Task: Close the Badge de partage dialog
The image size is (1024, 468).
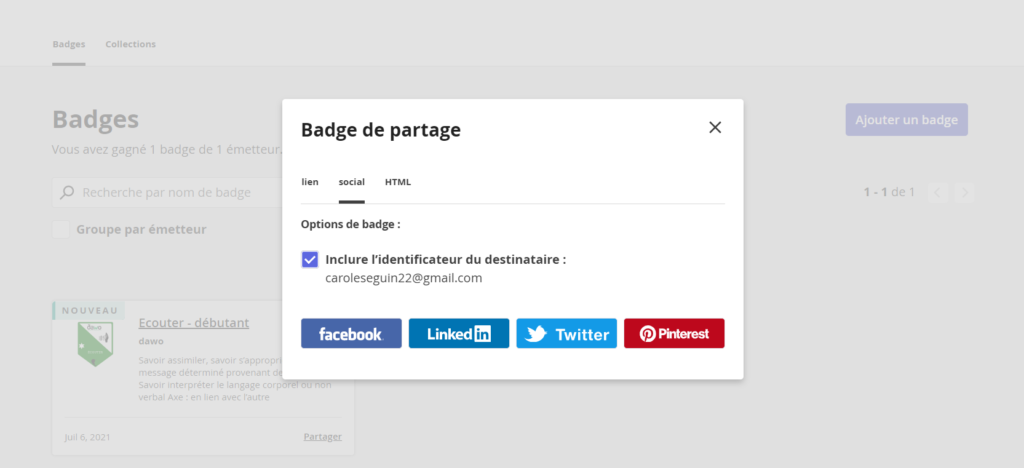Action: (715, 127)
